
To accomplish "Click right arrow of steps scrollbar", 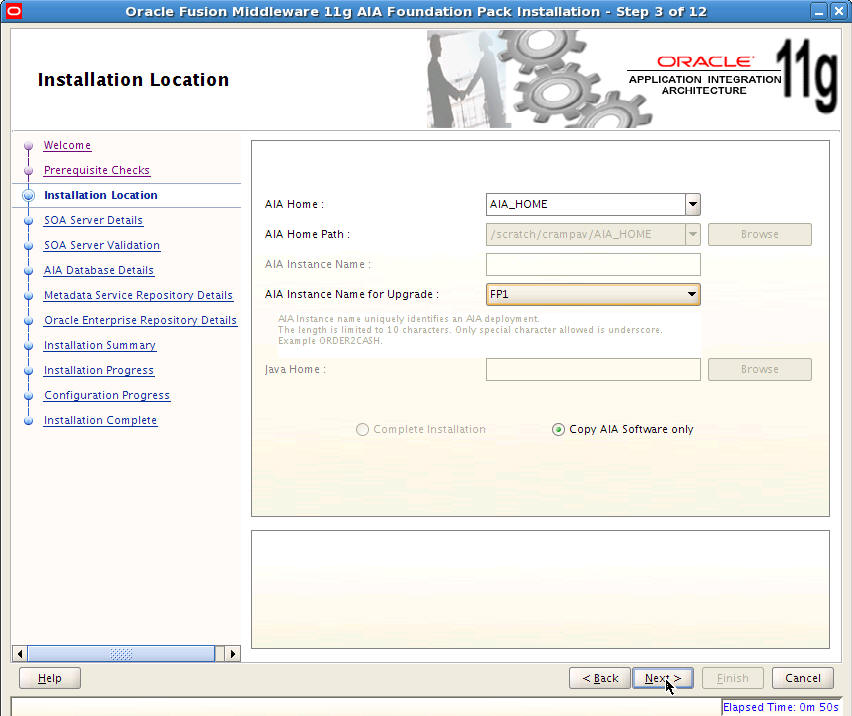I will tap(233, 654).
